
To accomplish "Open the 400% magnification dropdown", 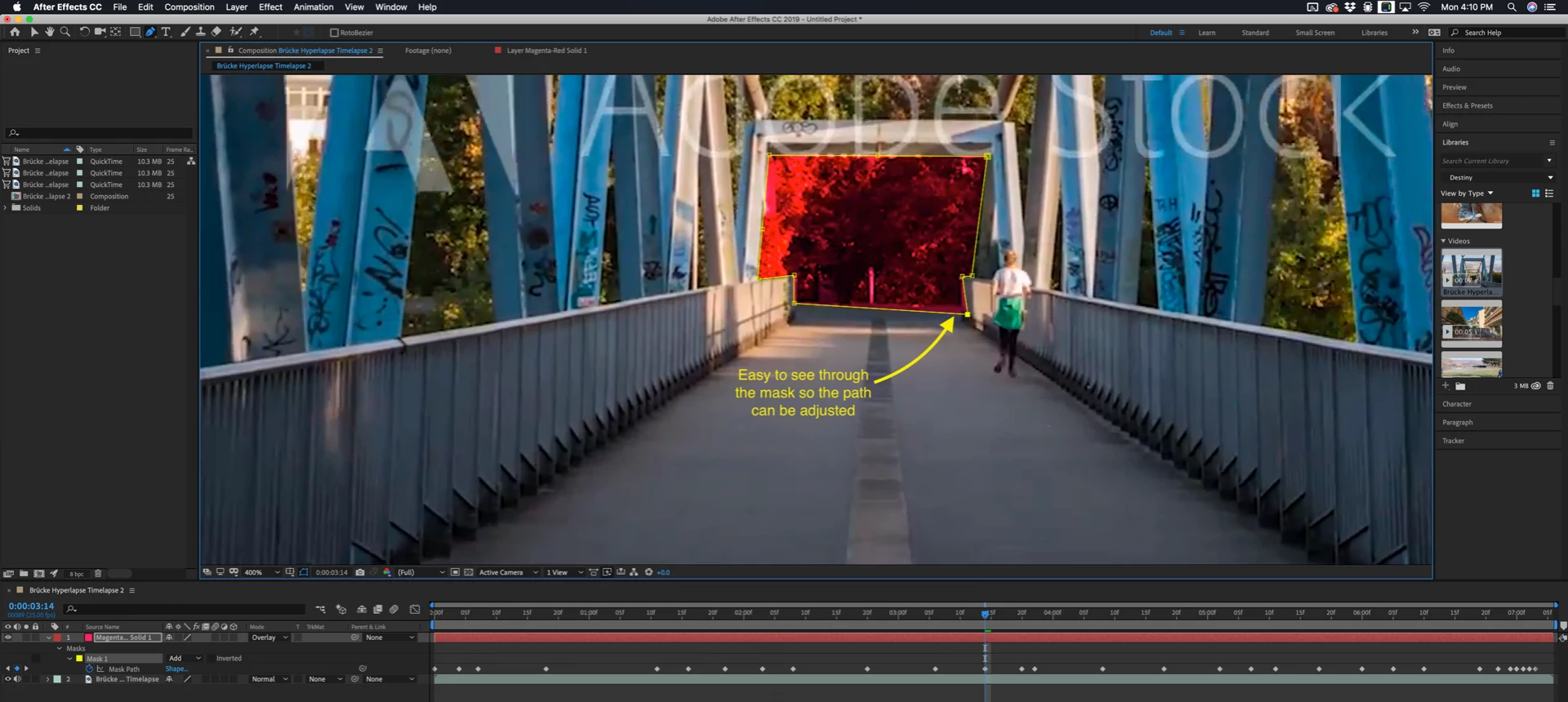I will click(262, 572).
